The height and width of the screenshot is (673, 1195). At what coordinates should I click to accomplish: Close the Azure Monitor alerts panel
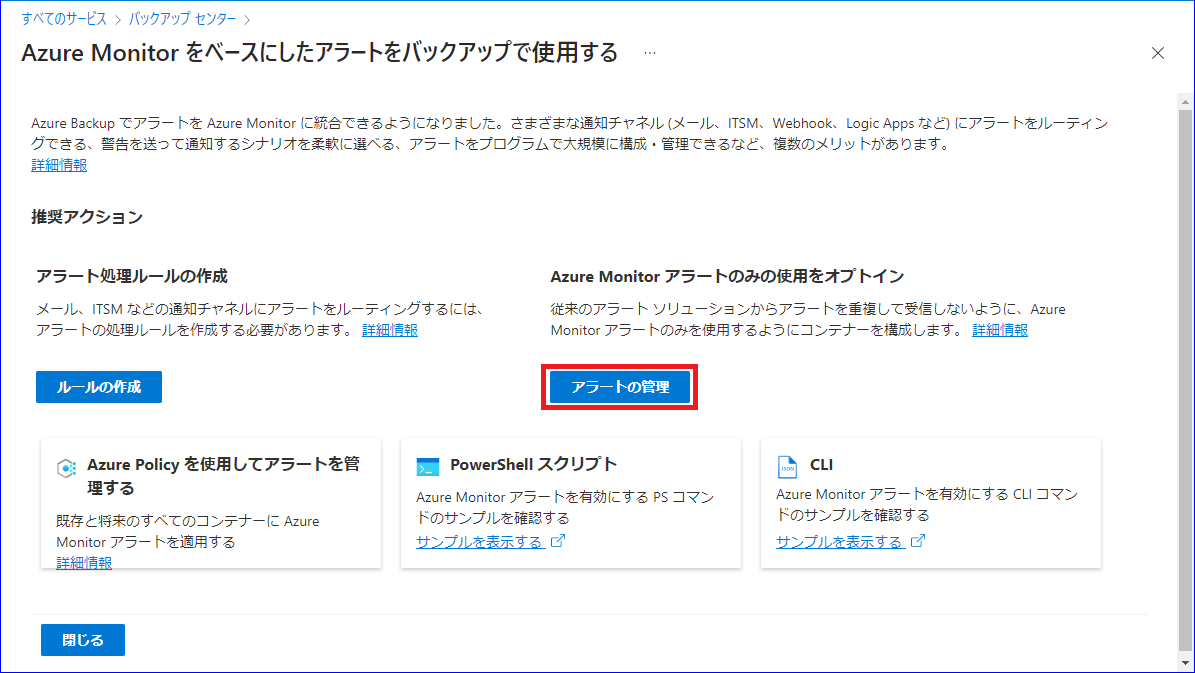(x=1158, y=53)
